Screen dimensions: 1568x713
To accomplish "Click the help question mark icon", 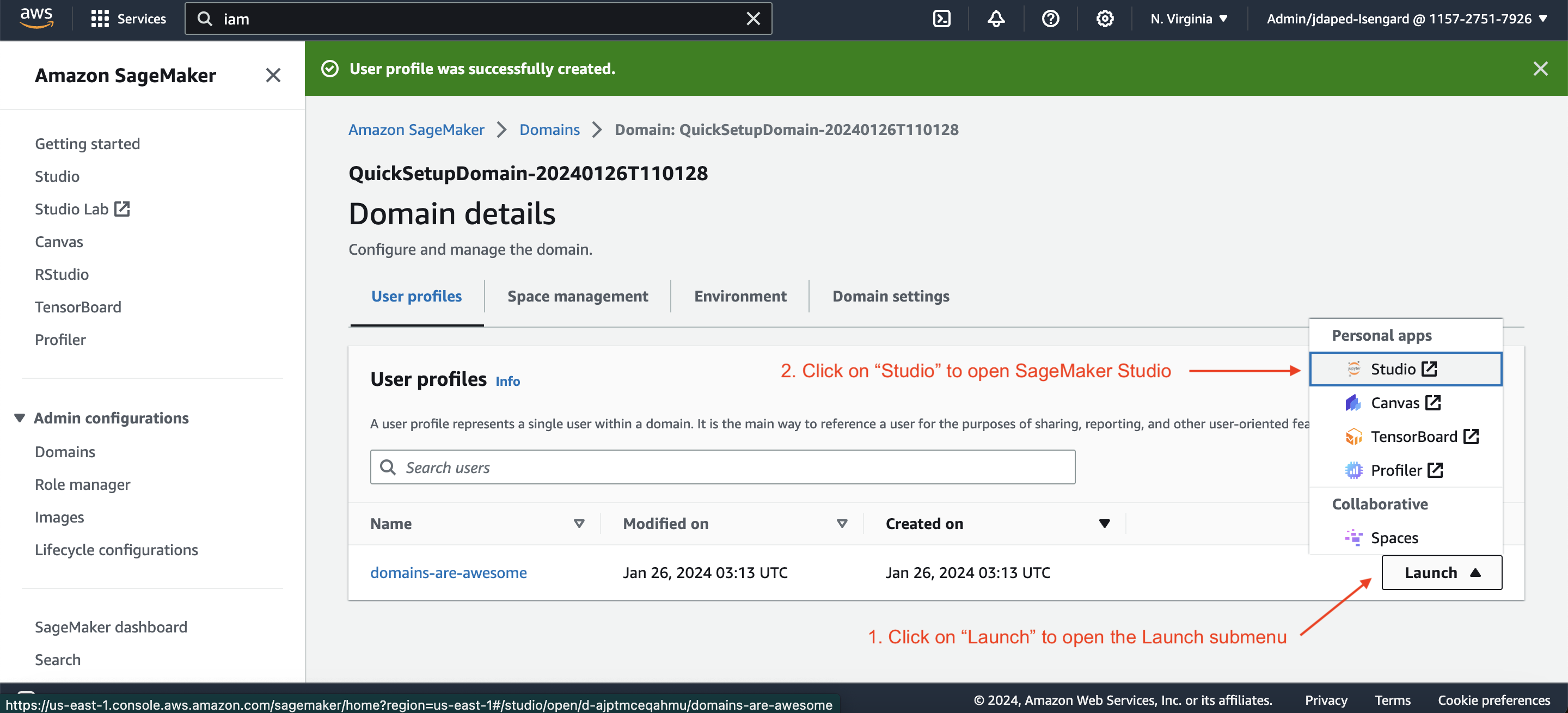I will (1050, 19).
